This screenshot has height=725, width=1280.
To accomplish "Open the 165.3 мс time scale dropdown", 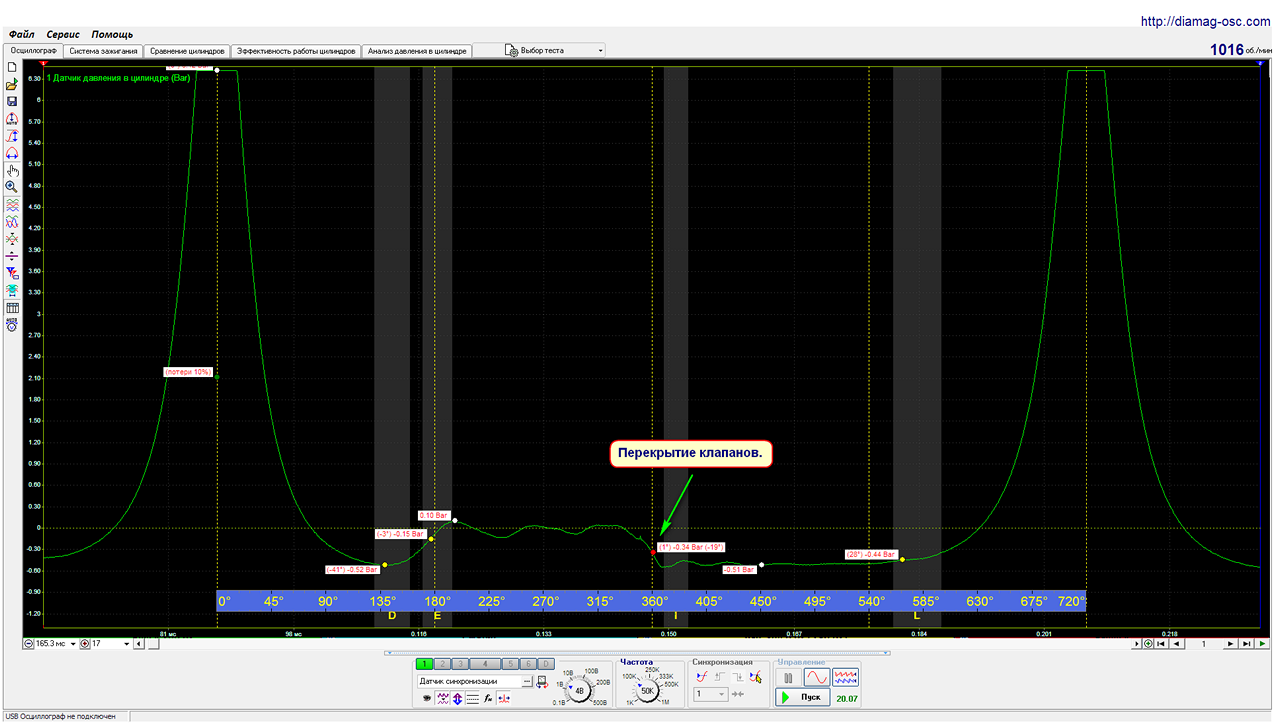I will (x=71, y=644).
